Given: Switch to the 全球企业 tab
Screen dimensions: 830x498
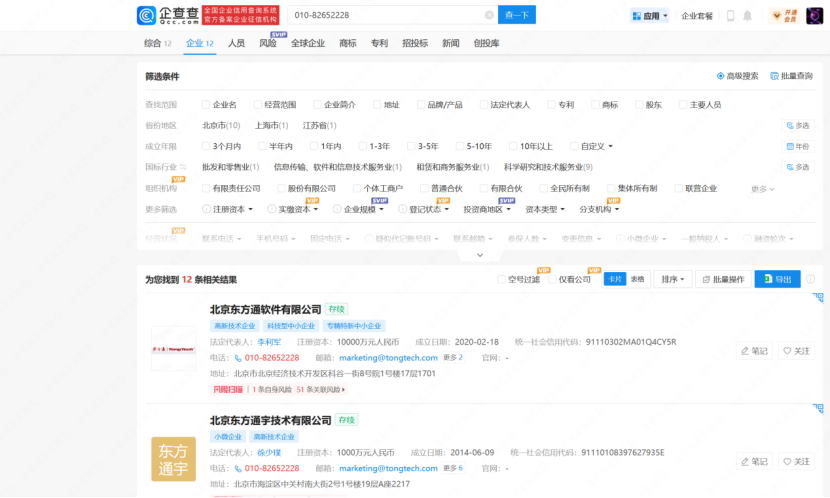Looking at the screenshot, I should 308,43.
